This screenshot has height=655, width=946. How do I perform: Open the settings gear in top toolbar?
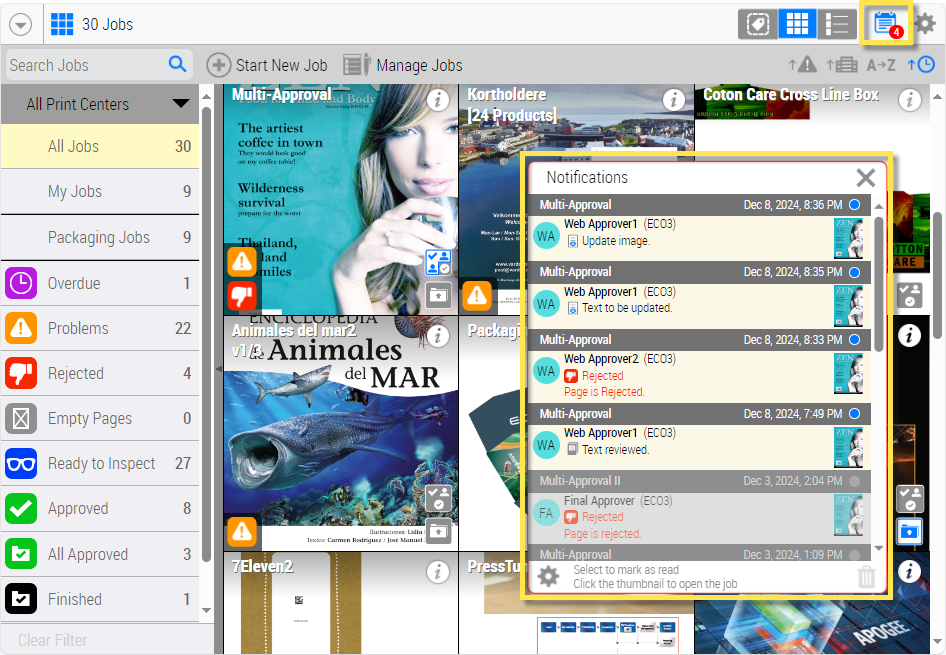click(925, 24)
